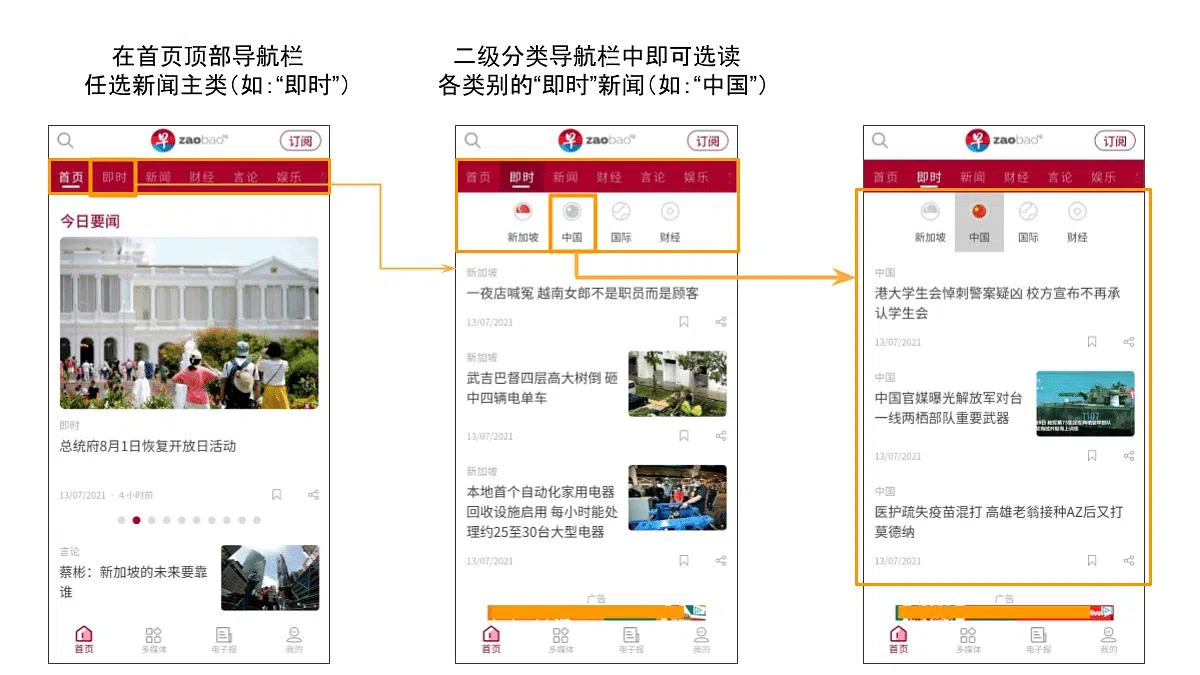Switch to the 言论 tab in the middle phone
The image size is (1200, 675).
click(x=653, y=178)
